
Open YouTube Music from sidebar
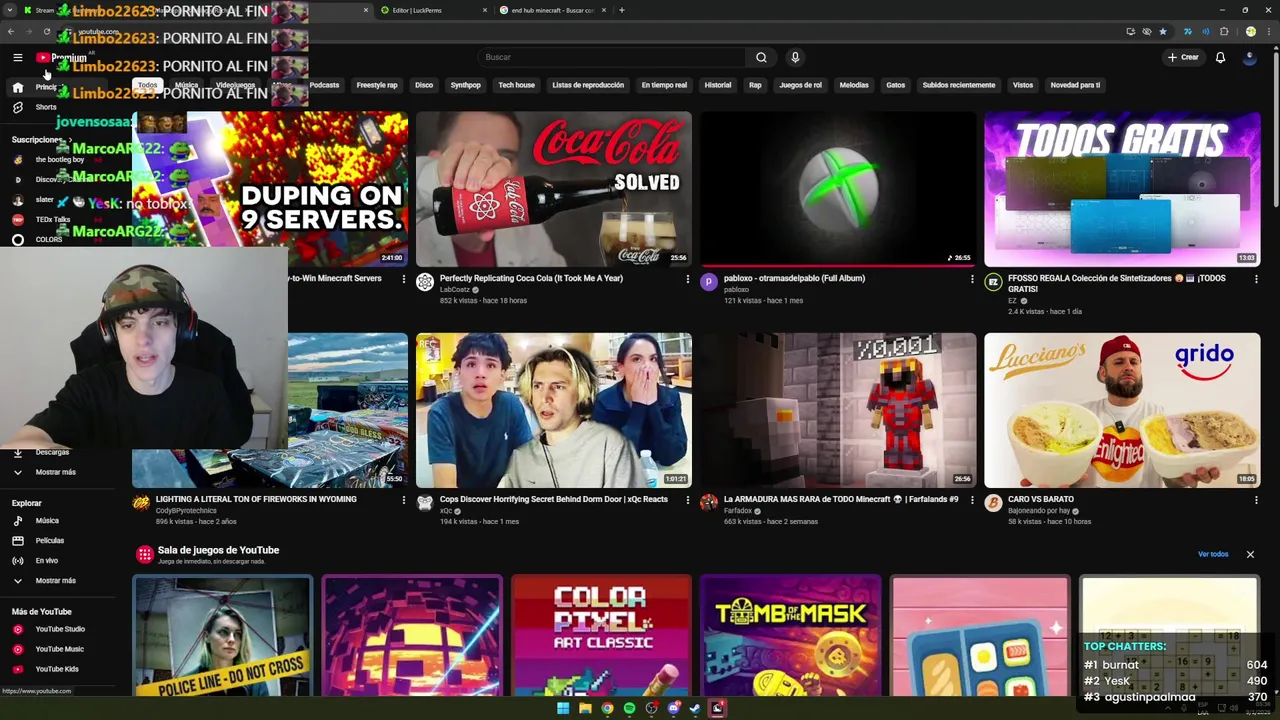tap(58, 649)
